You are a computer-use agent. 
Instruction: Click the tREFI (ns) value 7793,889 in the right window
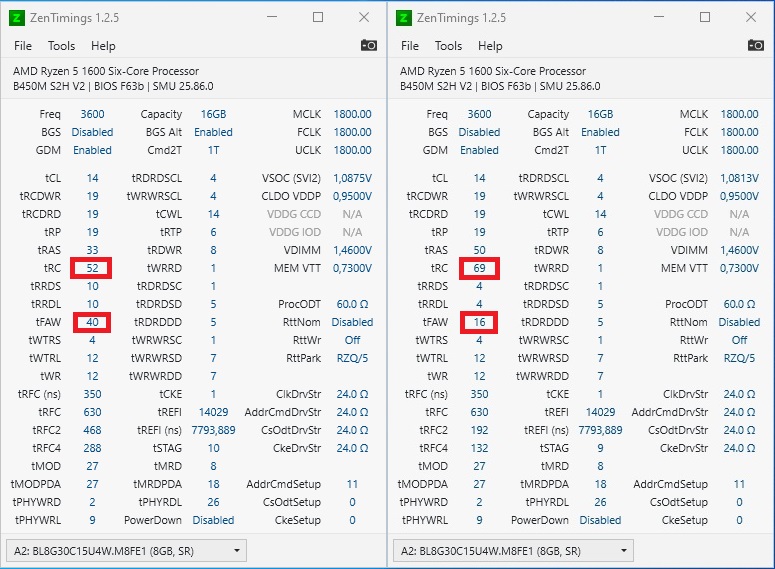(x=600, y=430)
